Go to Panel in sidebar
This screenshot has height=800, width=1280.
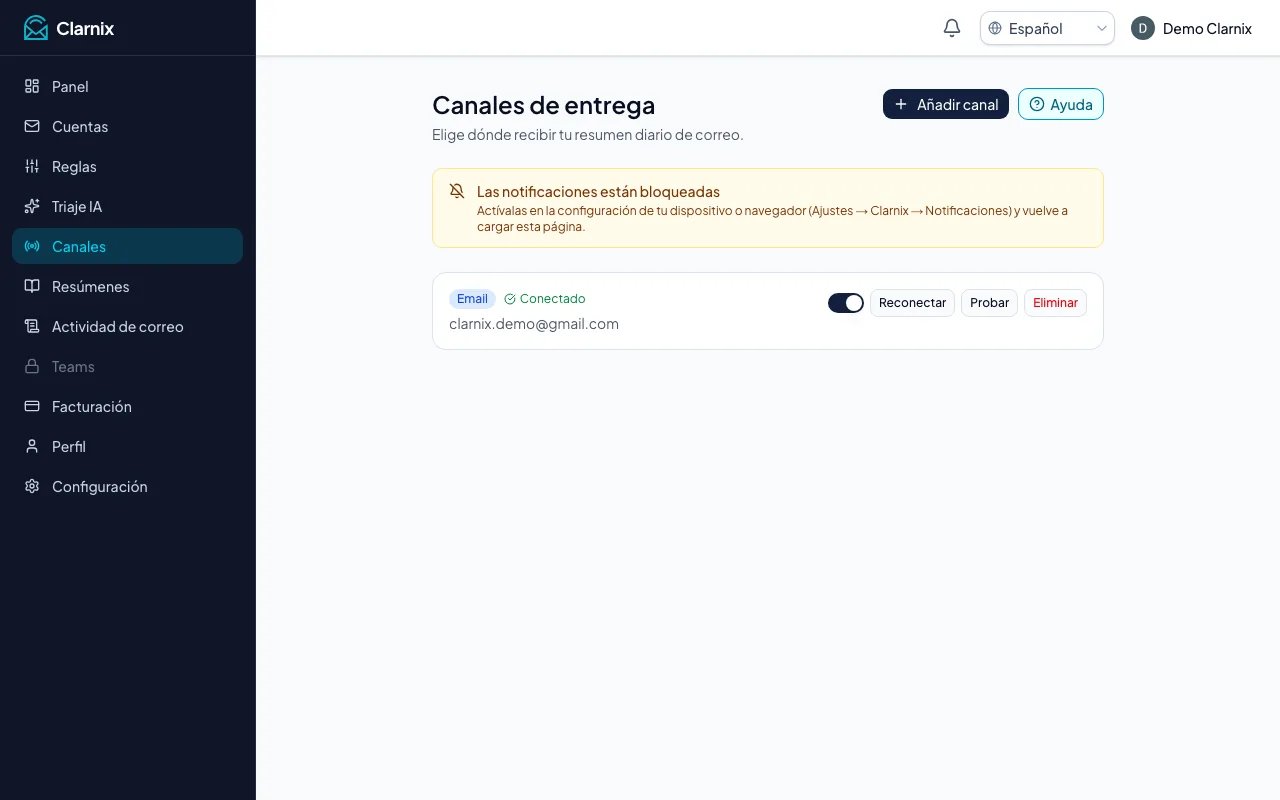pyautogui.click(x=127, y=86)
